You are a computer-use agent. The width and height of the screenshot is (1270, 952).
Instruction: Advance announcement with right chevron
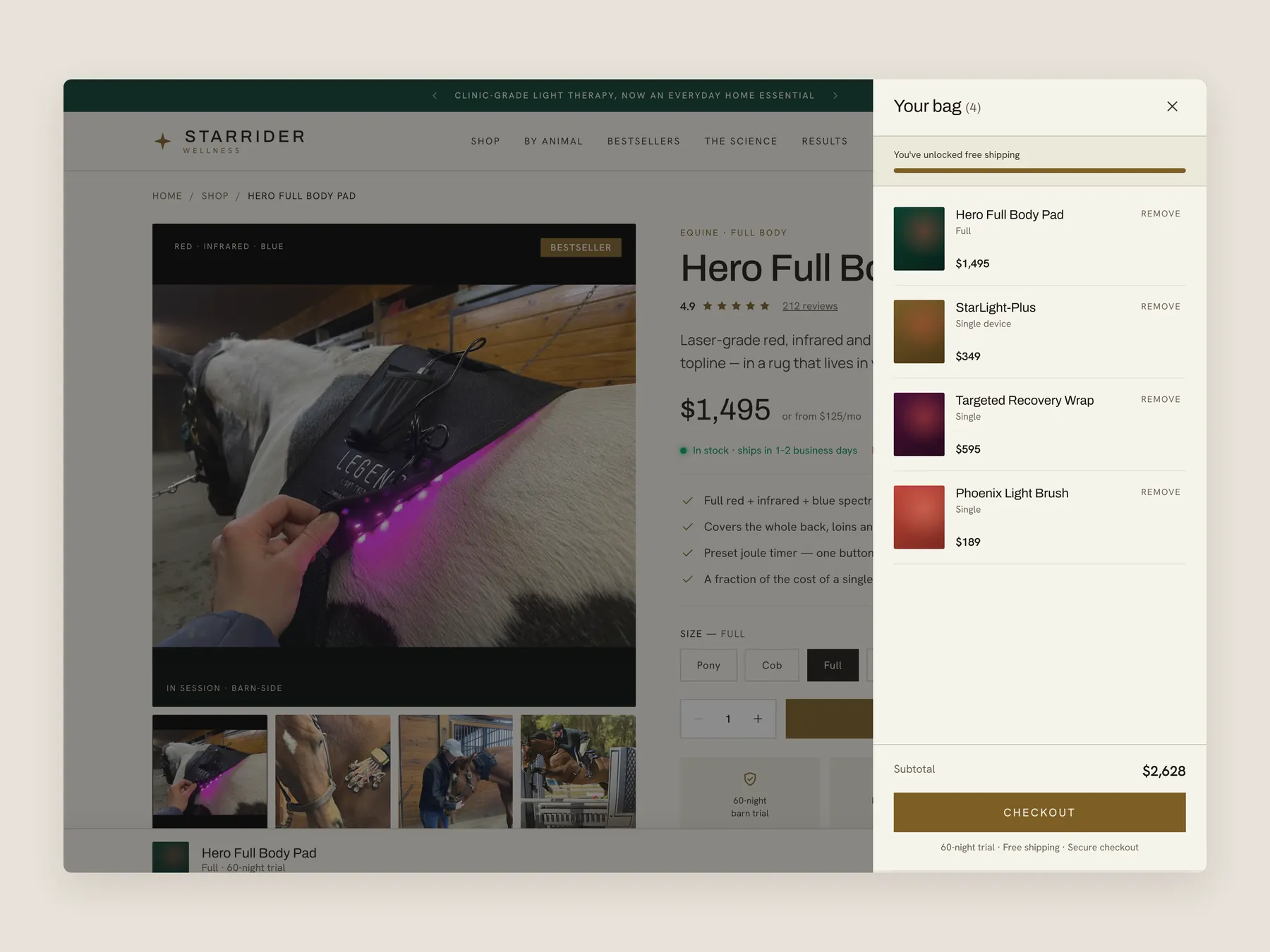pyautogui.click(x=835, y=95)
